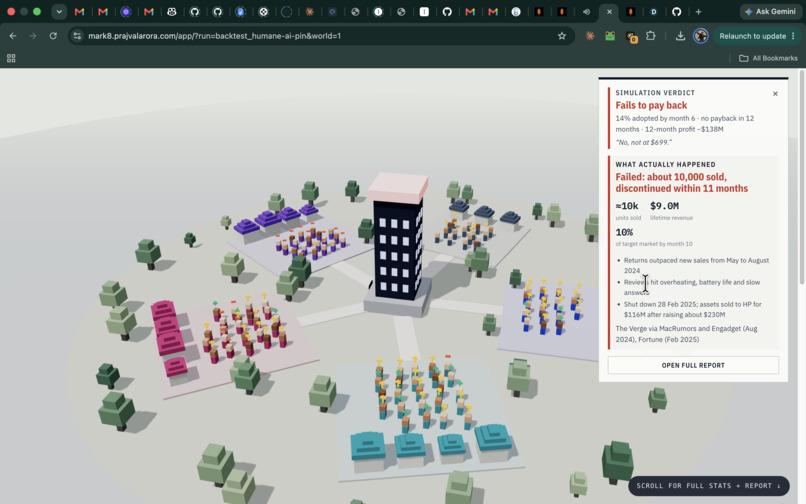The image size is (806, 504).
Task: Open the profile avatar menu
Action: click(x=701, y=36)
